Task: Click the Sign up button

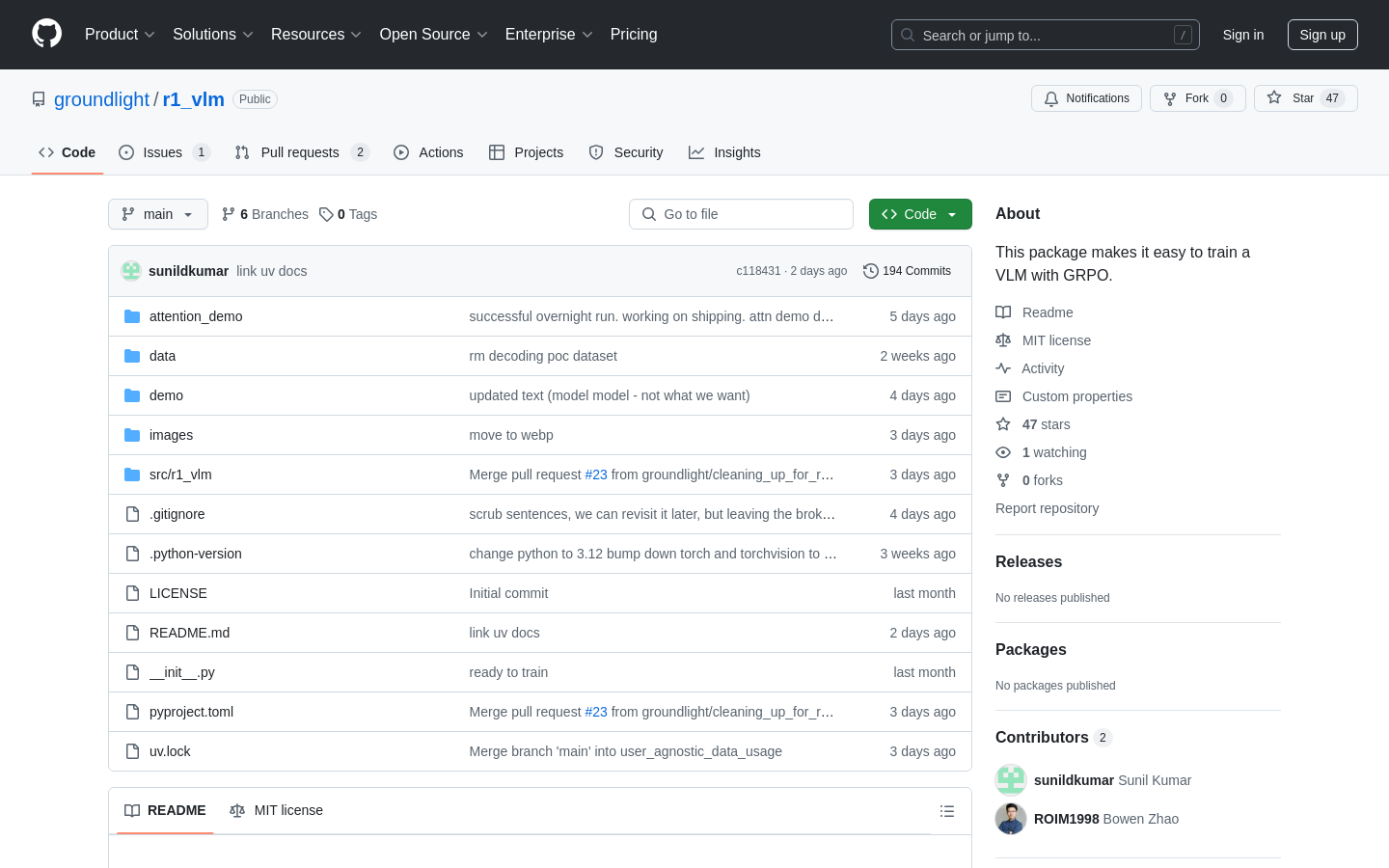Action: click(x=1322, y=35)
